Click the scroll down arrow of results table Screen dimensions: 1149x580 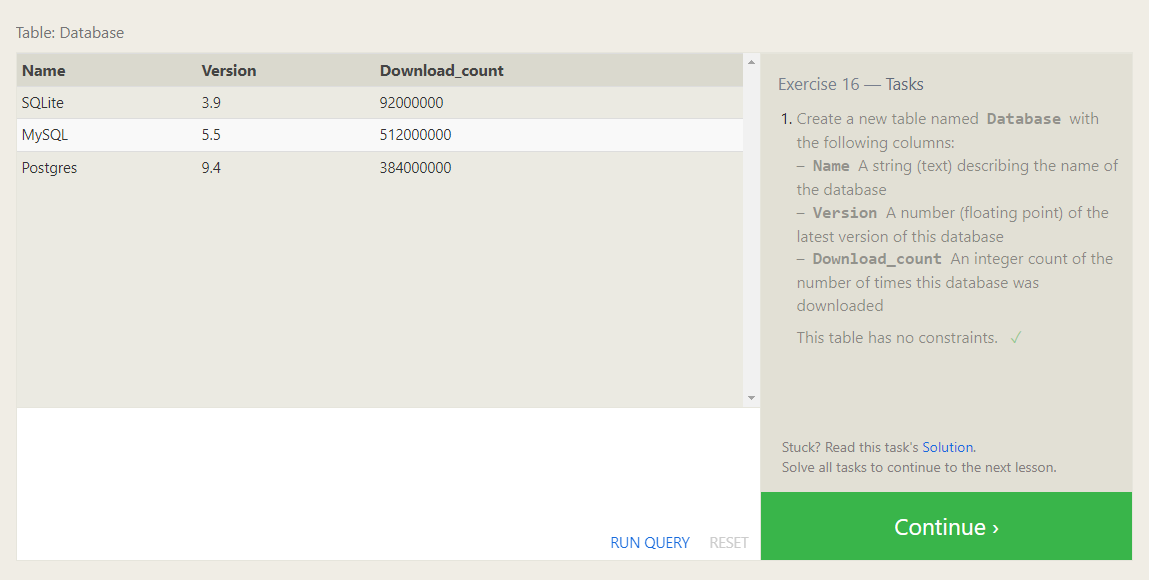tap(751, 398)
